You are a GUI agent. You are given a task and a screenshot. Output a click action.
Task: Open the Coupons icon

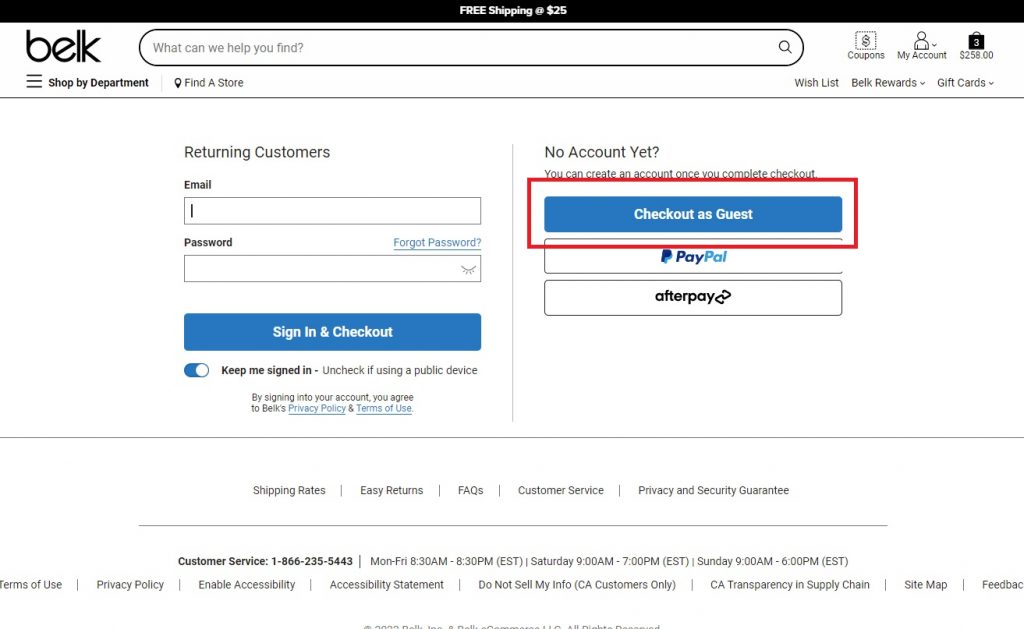coord(866,41)
